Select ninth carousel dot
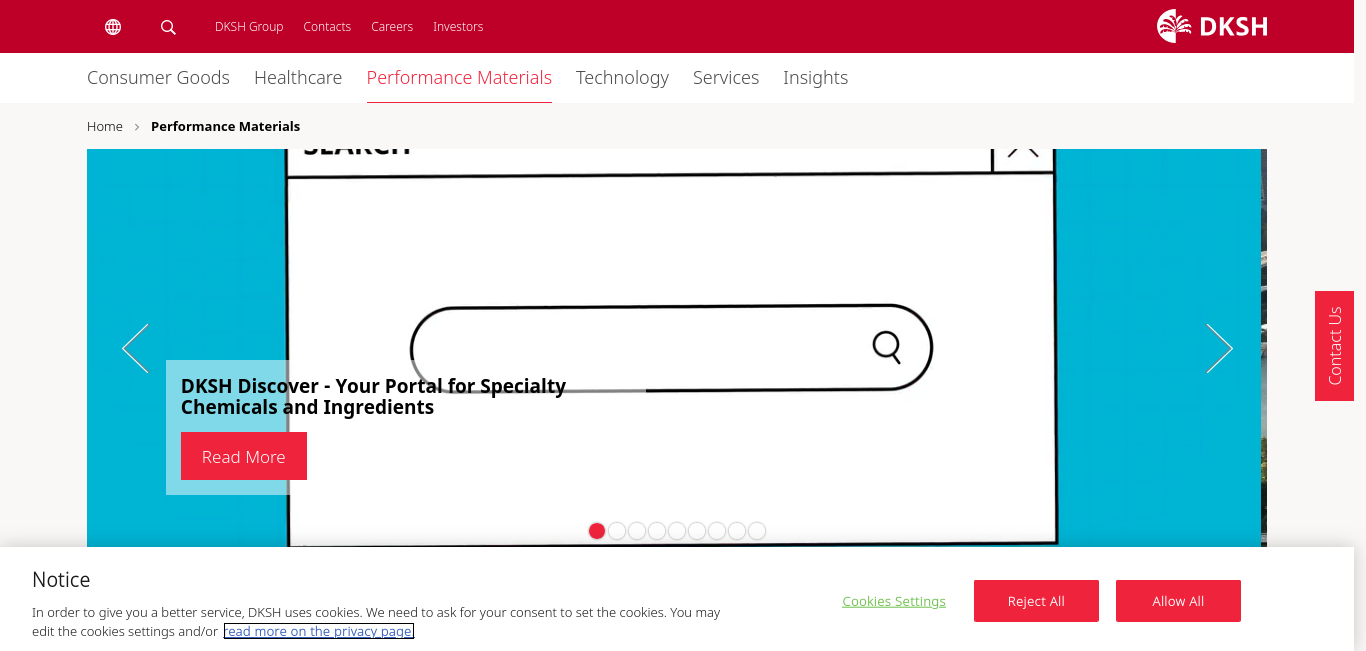Image resolution: width=1366 pixels, height=651 pixels. tap(757, 531)
